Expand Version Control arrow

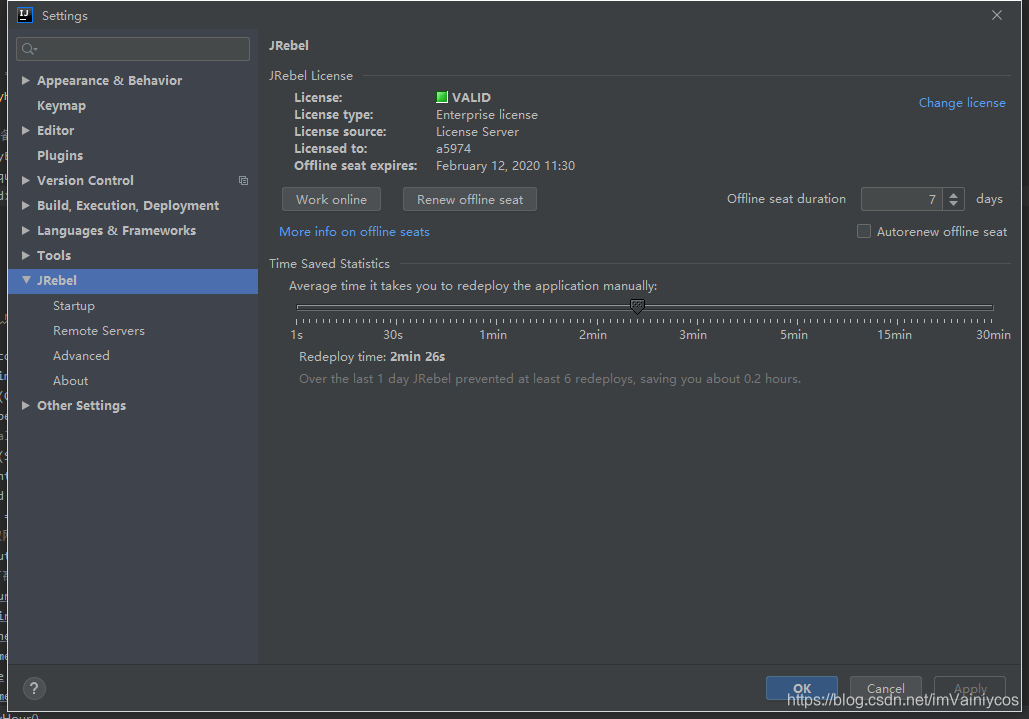coord(26,180)
